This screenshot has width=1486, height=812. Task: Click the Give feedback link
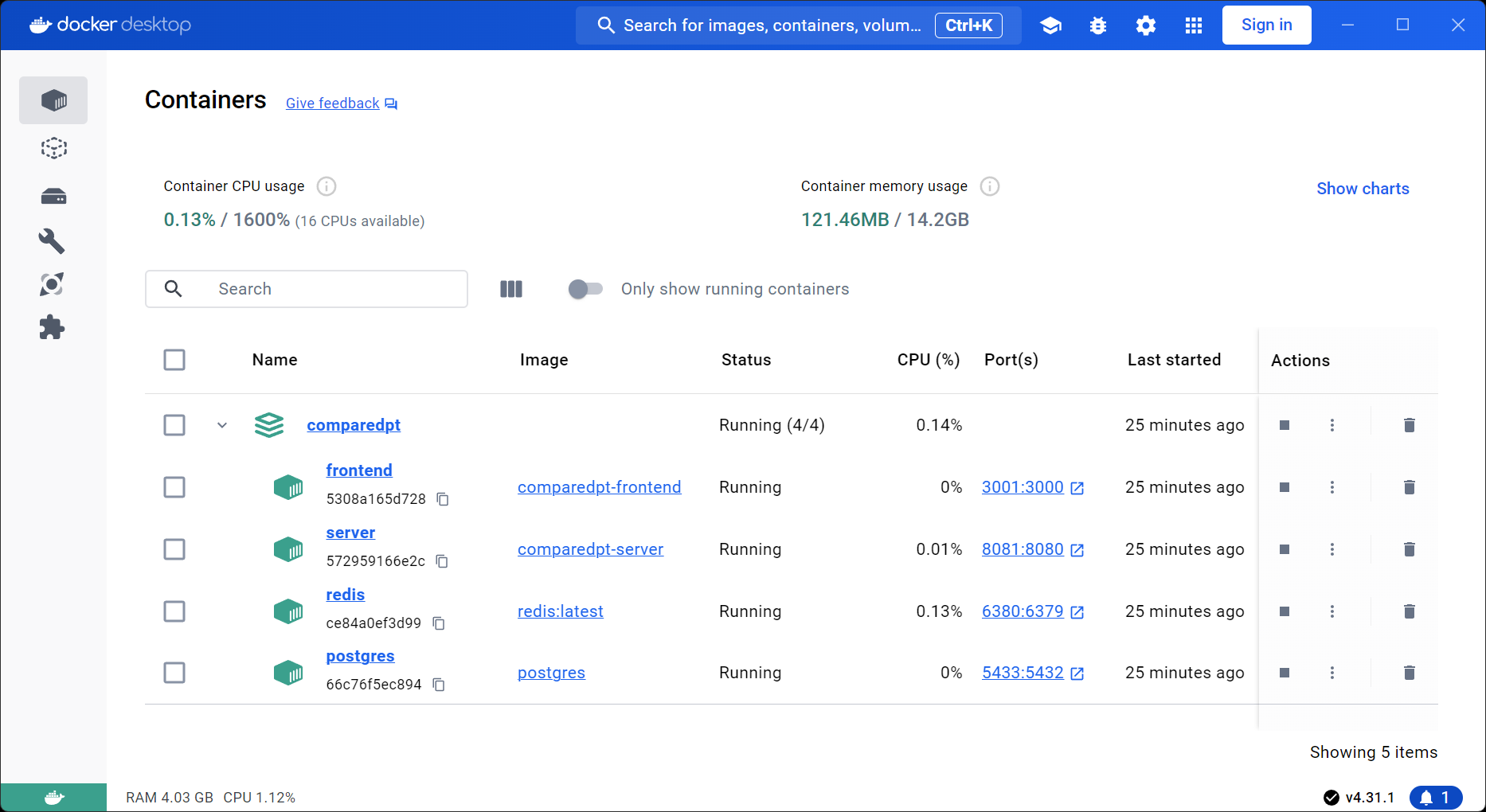(x=332, y=103)
